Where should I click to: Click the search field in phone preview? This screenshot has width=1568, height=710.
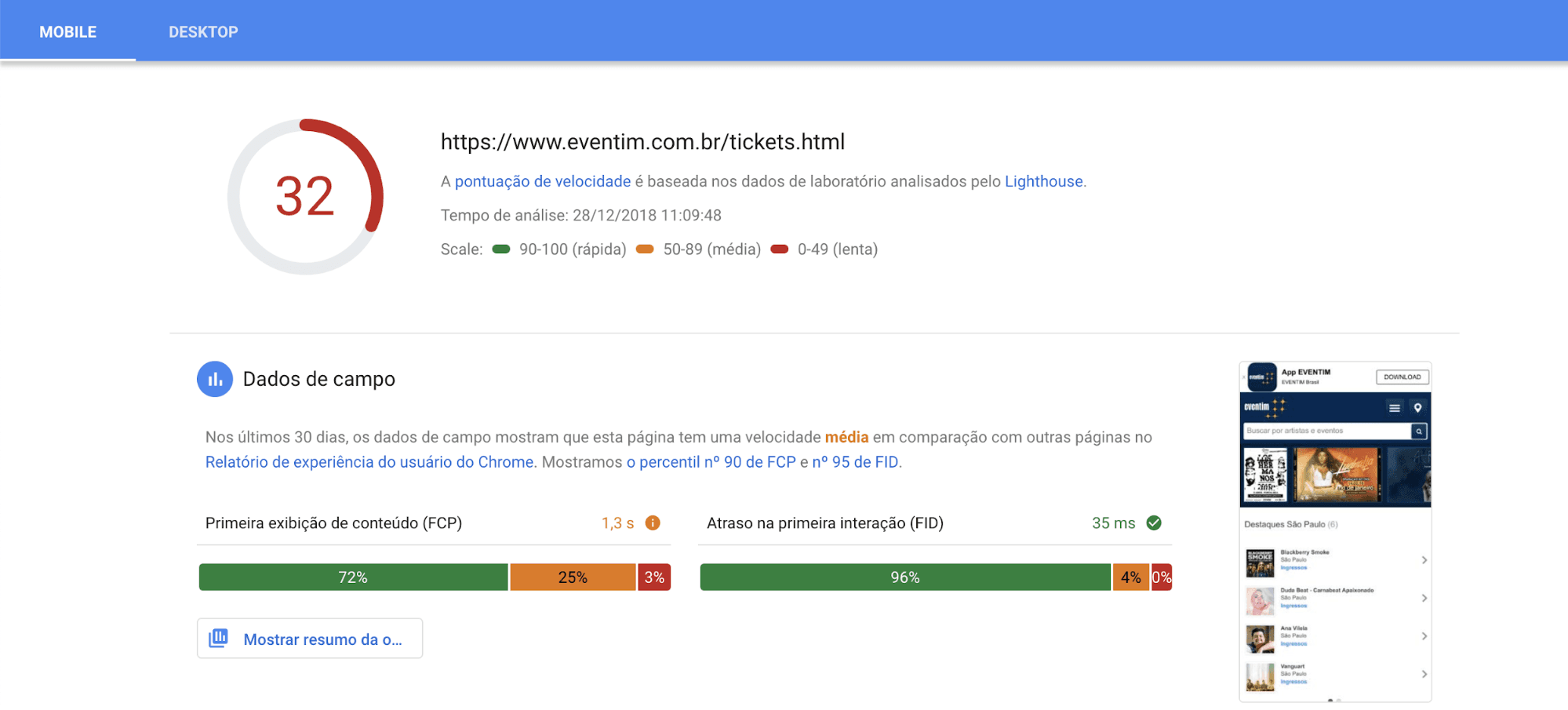click(x=1326, y=431)
